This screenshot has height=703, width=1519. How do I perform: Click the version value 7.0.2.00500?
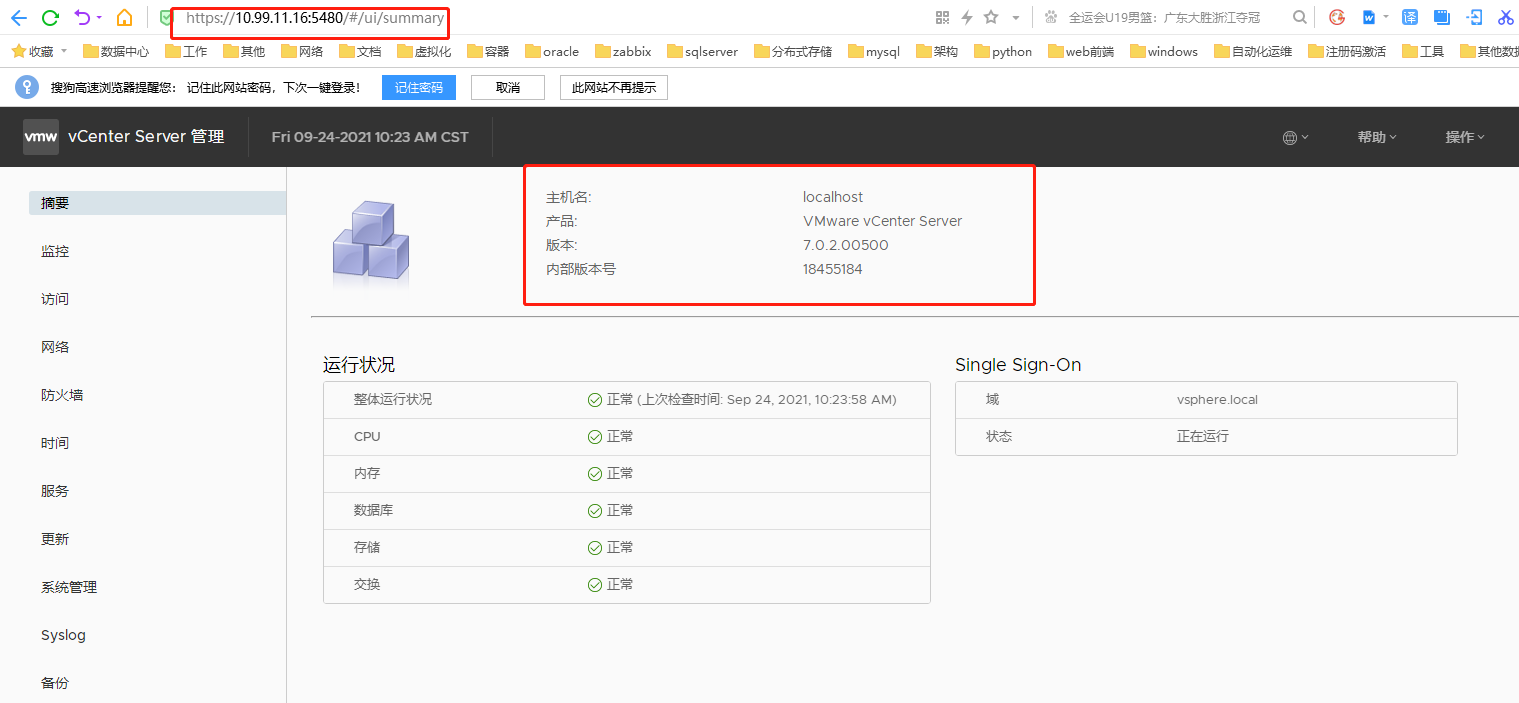tap(845, 245)
